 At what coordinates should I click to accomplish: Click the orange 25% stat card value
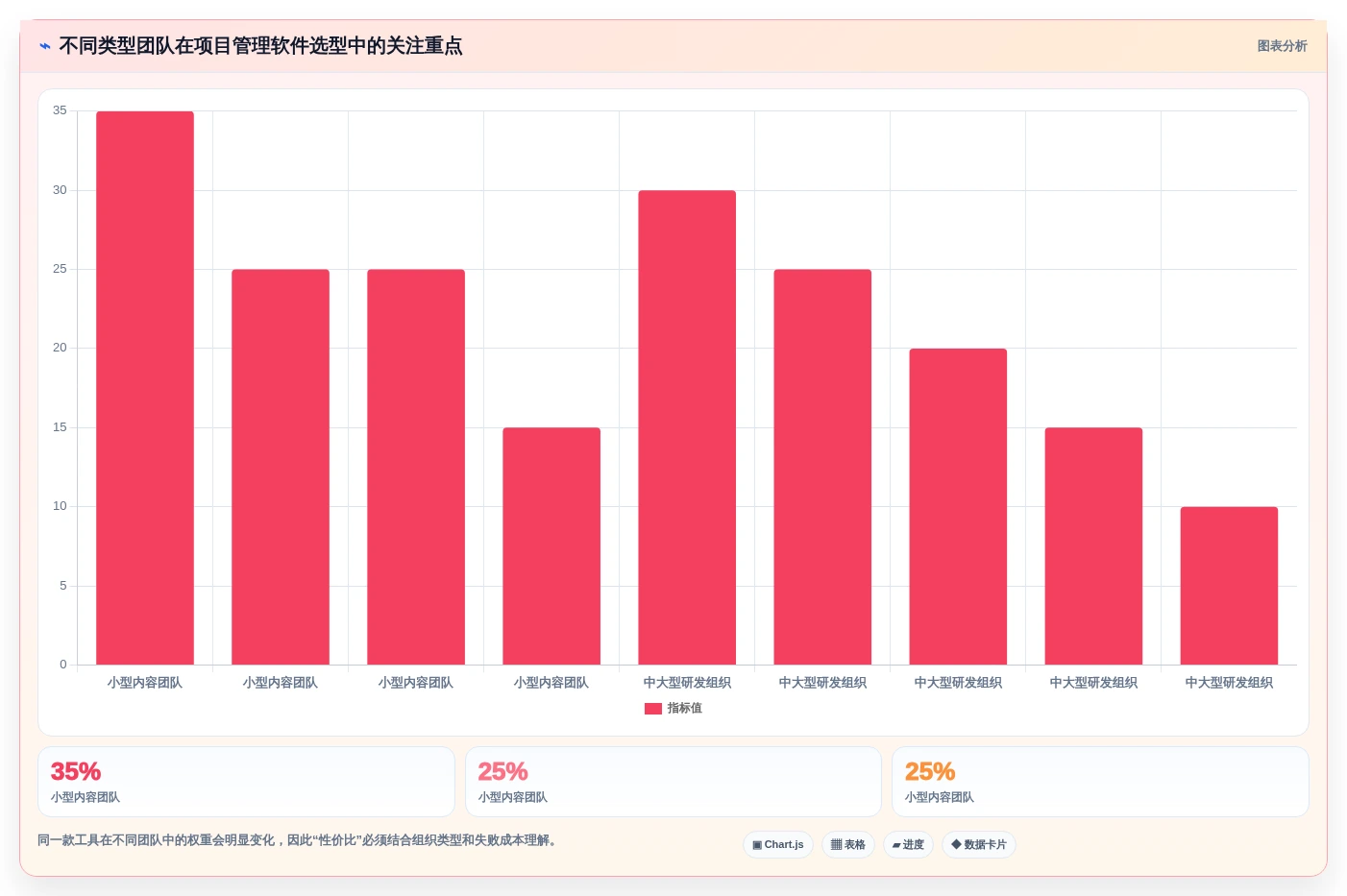tap(930, 772)
